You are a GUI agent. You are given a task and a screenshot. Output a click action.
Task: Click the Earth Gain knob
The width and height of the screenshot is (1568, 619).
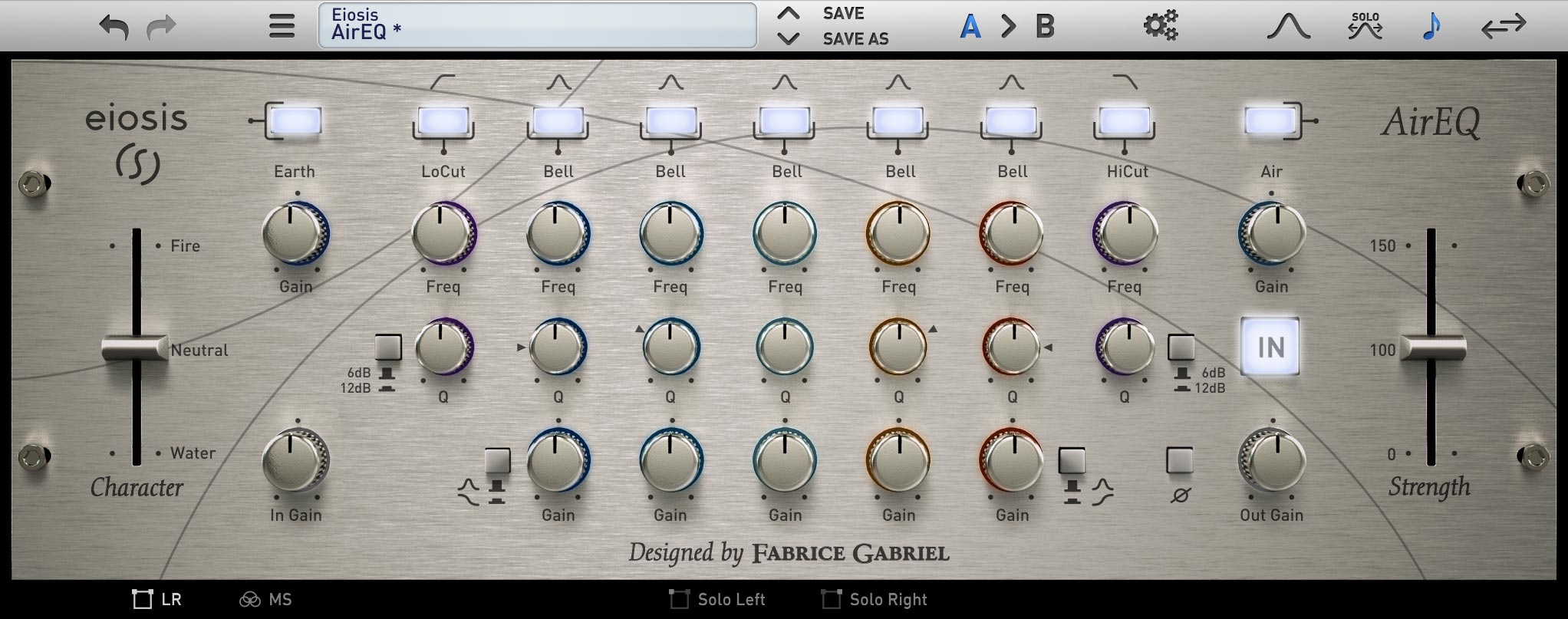tap(295, 233)
